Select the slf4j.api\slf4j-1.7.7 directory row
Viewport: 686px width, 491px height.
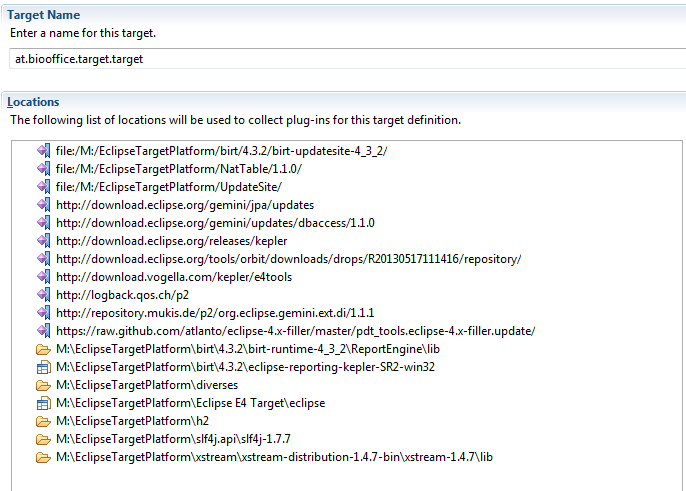pos(173,438)
